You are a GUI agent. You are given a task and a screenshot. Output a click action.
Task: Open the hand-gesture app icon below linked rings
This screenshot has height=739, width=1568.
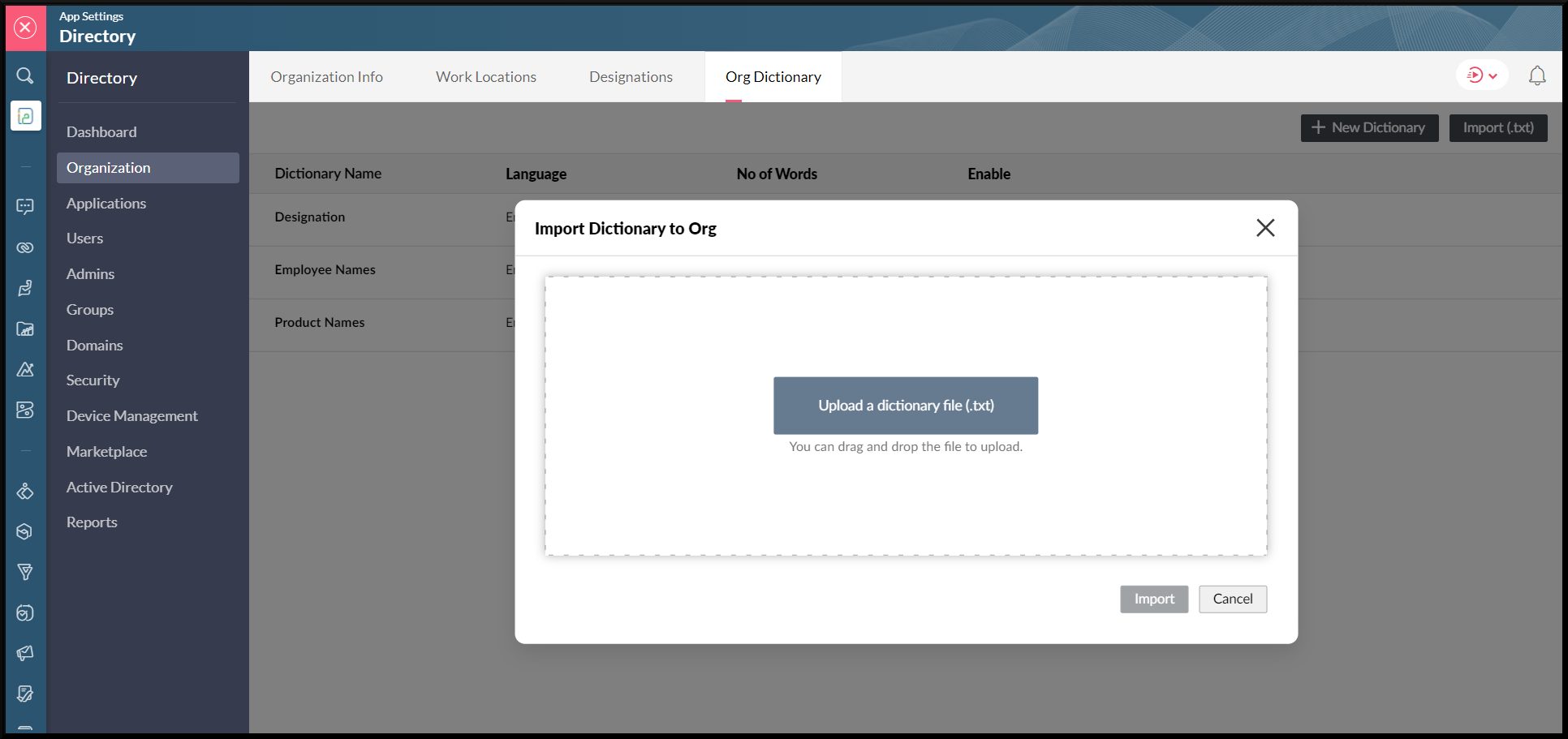[x=25, y=288]
